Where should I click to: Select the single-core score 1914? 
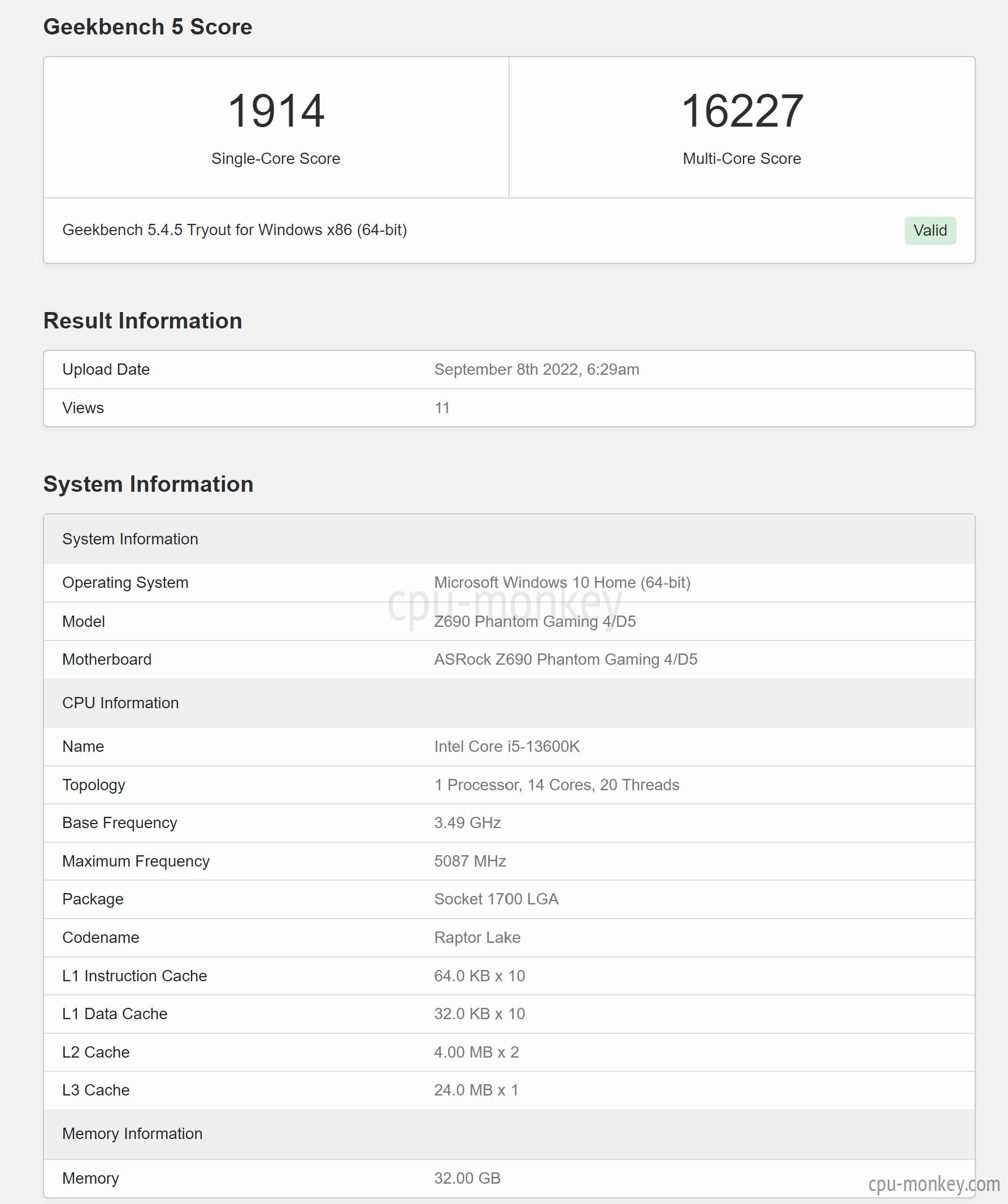(x=276, y=111)
